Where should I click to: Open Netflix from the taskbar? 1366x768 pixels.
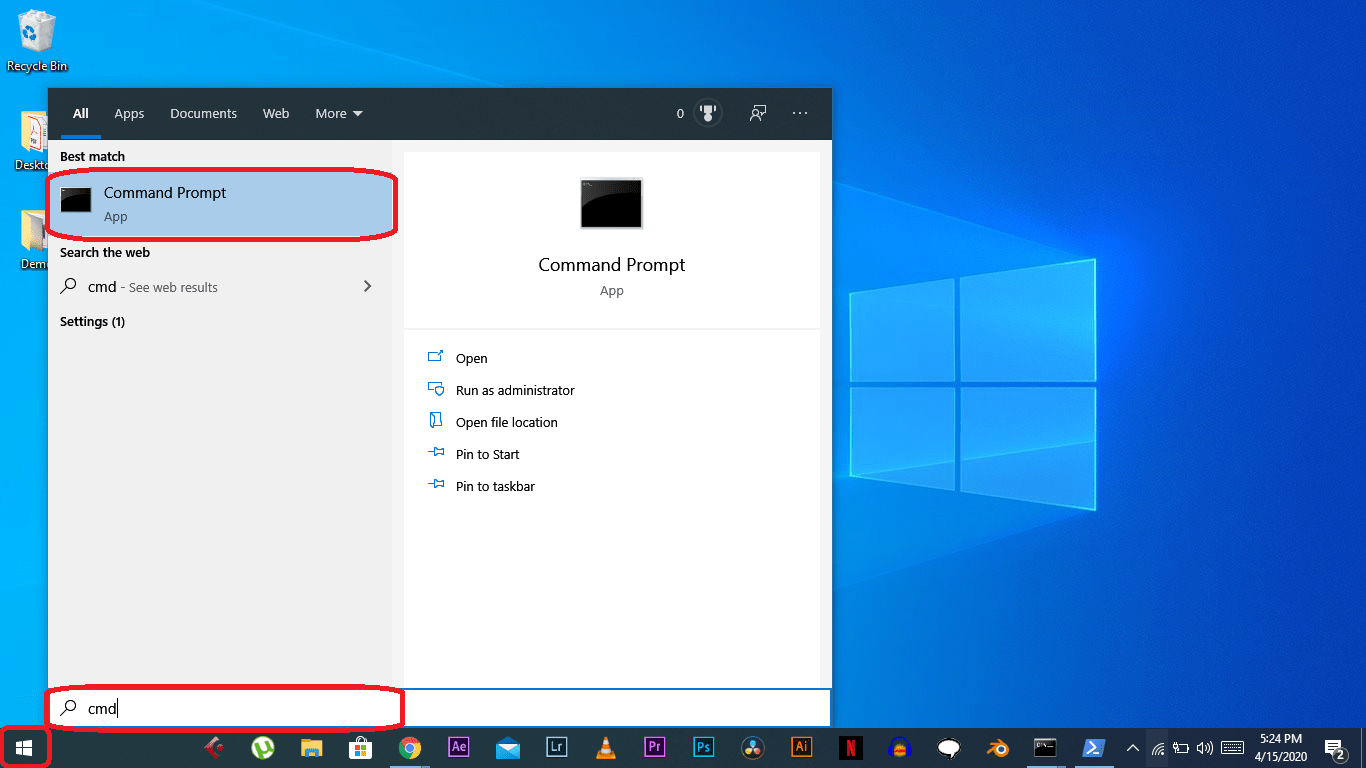click(x=850, y=747)
